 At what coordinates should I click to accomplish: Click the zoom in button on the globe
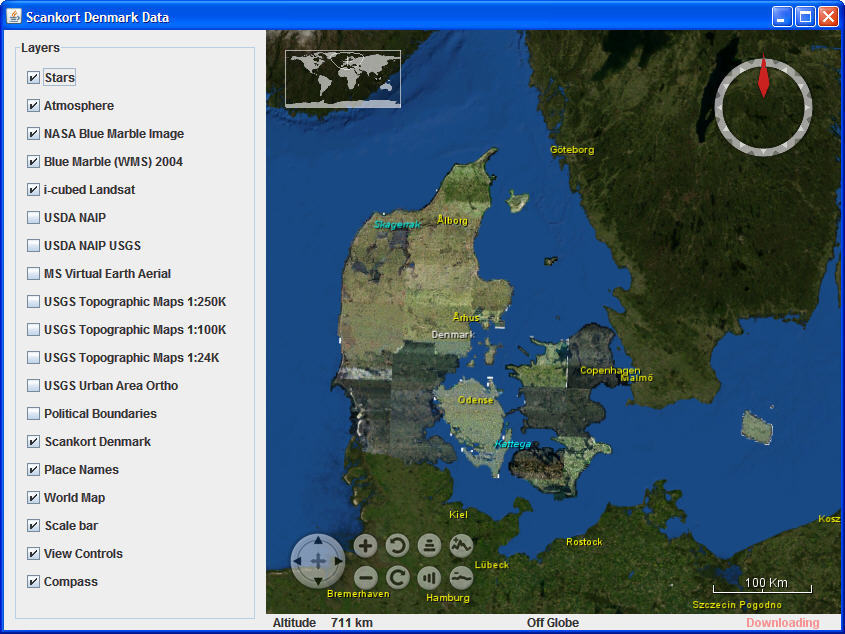365,545
